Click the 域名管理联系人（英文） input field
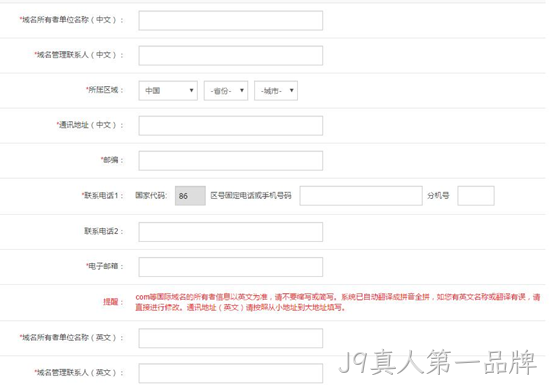The image size is (550, 385). pos(230,373)
